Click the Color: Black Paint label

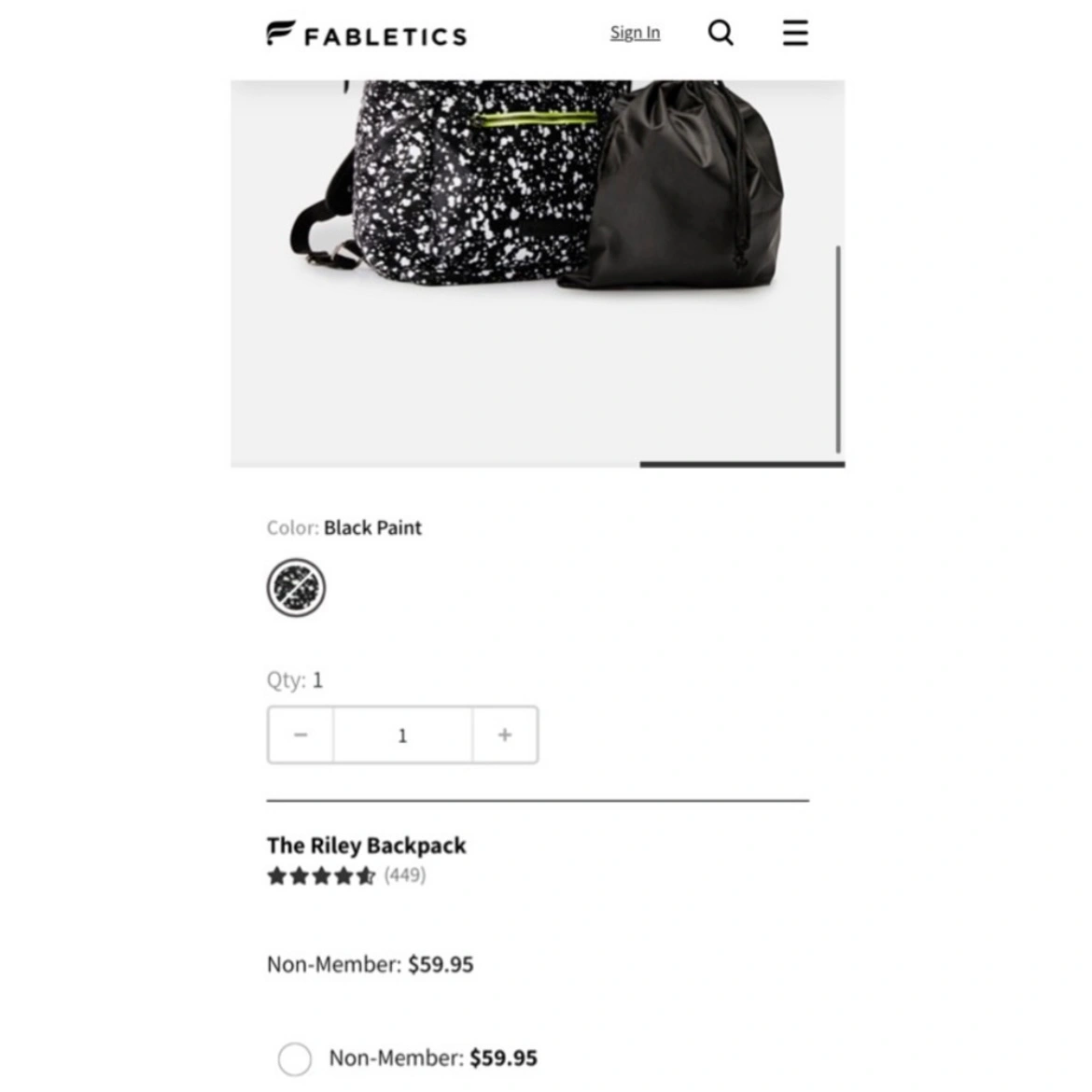click(344, 528)
